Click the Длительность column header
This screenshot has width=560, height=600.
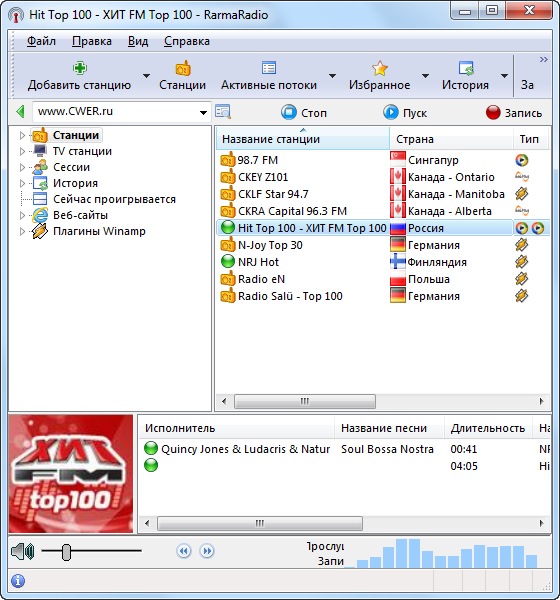coord(488,428)
